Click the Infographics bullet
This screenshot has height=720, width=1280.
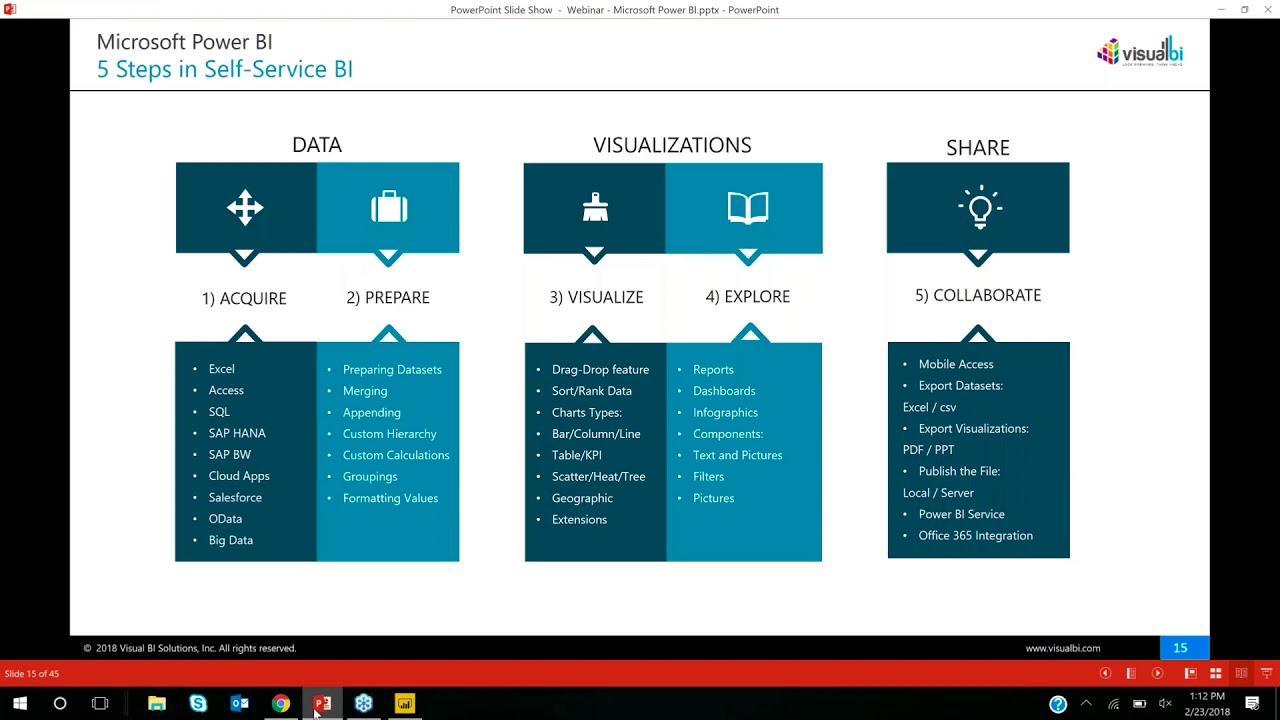coord(725,413)
